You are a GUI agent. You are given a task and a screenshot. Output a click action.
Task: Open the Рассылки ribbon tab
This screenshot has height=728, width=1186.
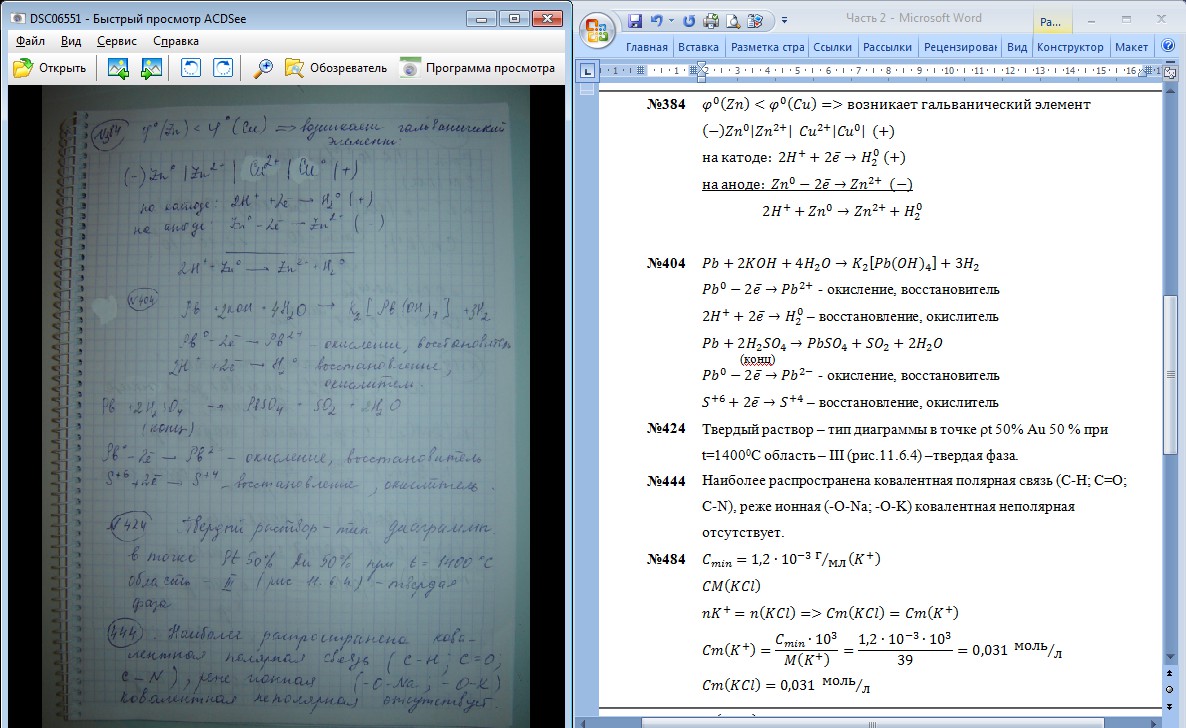[x=887, y=47]
